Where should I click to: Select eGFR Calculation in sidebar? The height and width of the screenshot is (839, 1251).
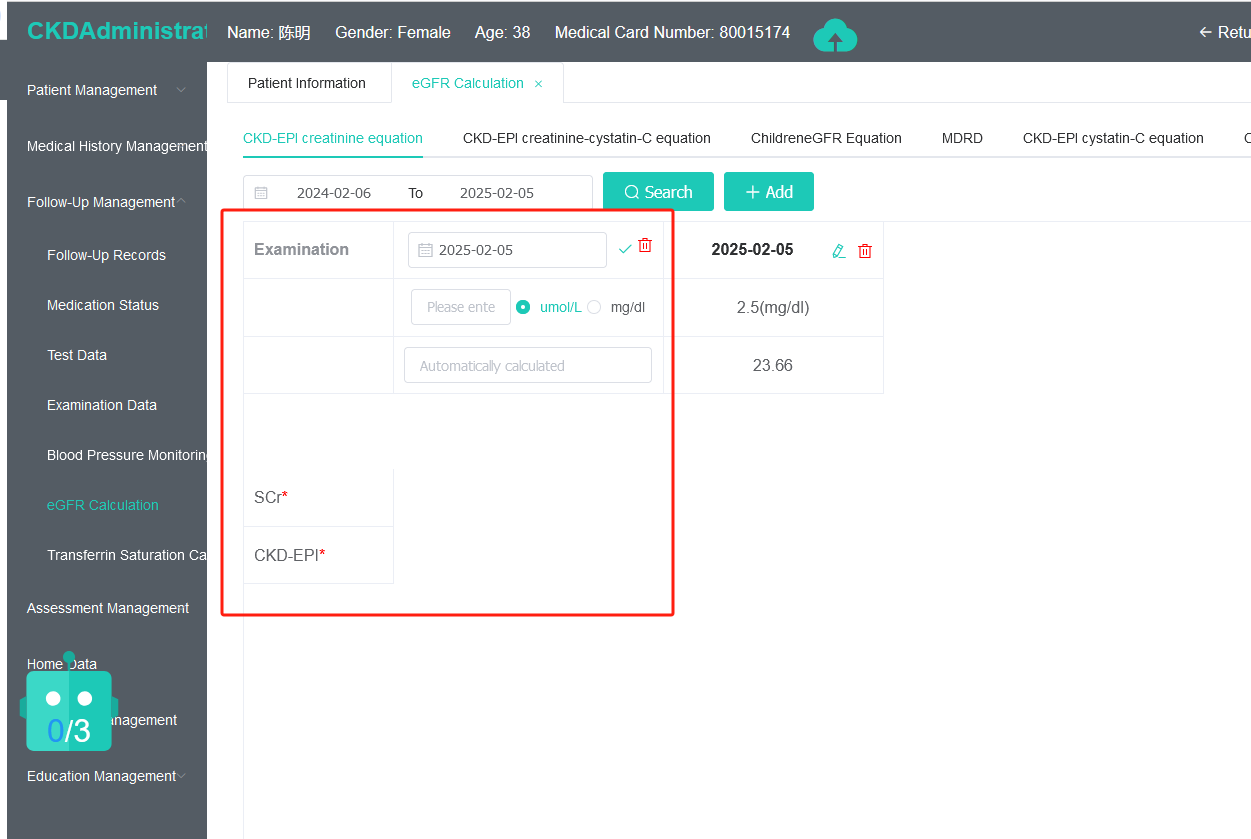(x=103, y=505)
